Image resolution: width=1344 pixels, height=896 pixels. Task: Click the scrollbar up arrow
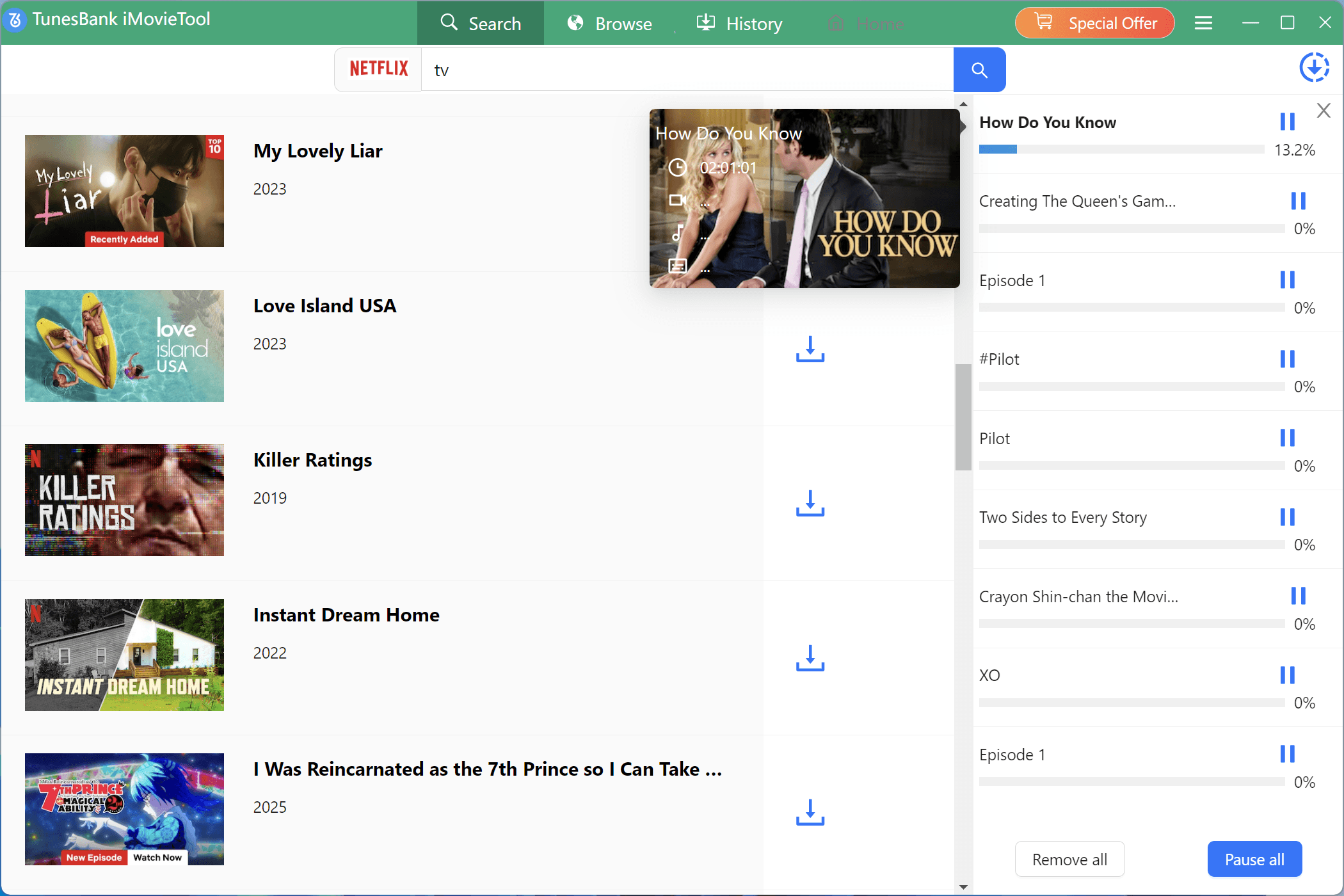click(963, 104)
